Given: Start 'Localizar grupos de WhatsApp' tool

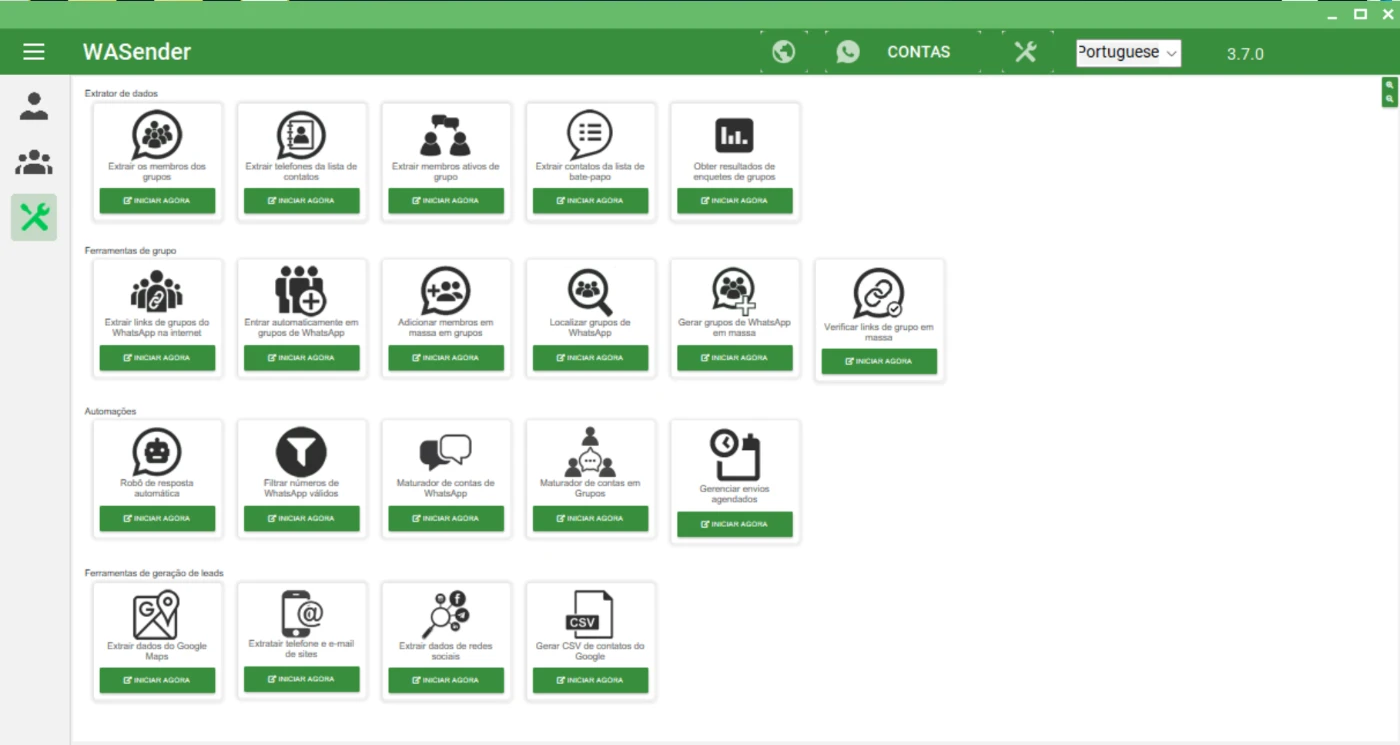Looking at the screenshot, I should pyautogui.click(x=590, y=358).
